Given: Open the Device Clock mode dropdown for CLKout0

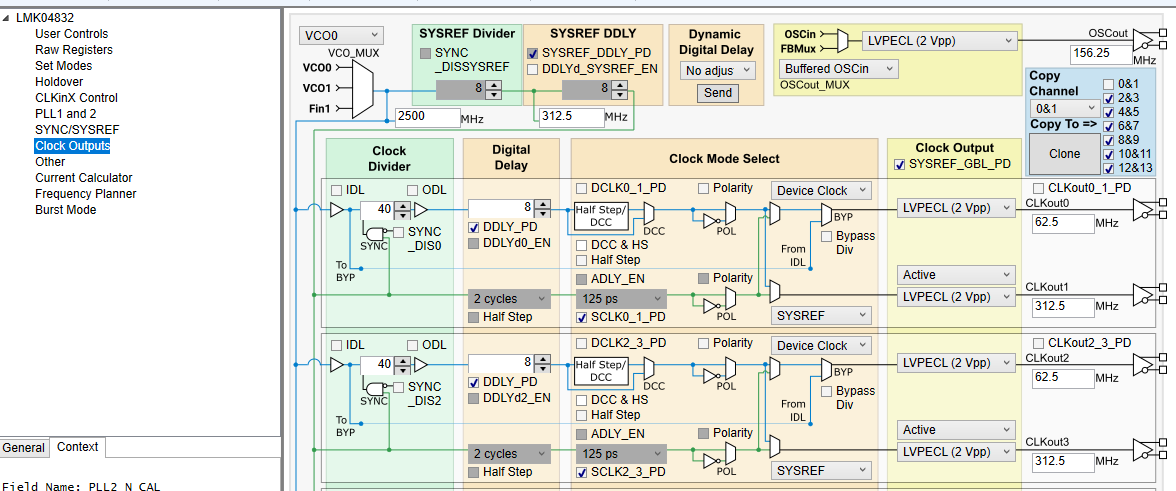Looking at the screenshot, I should coord(821,190).
